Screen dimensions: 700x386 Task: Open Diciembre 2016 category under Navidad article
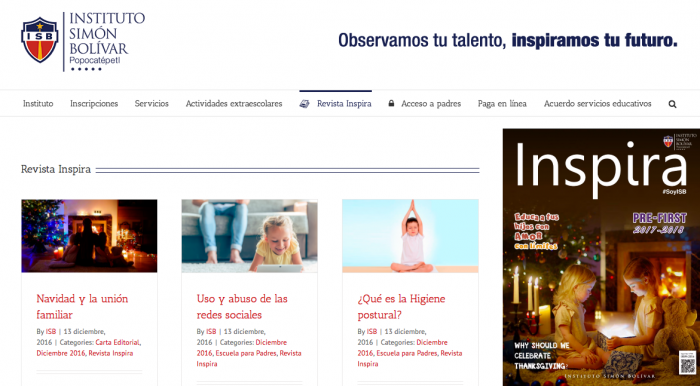[61, 353]
